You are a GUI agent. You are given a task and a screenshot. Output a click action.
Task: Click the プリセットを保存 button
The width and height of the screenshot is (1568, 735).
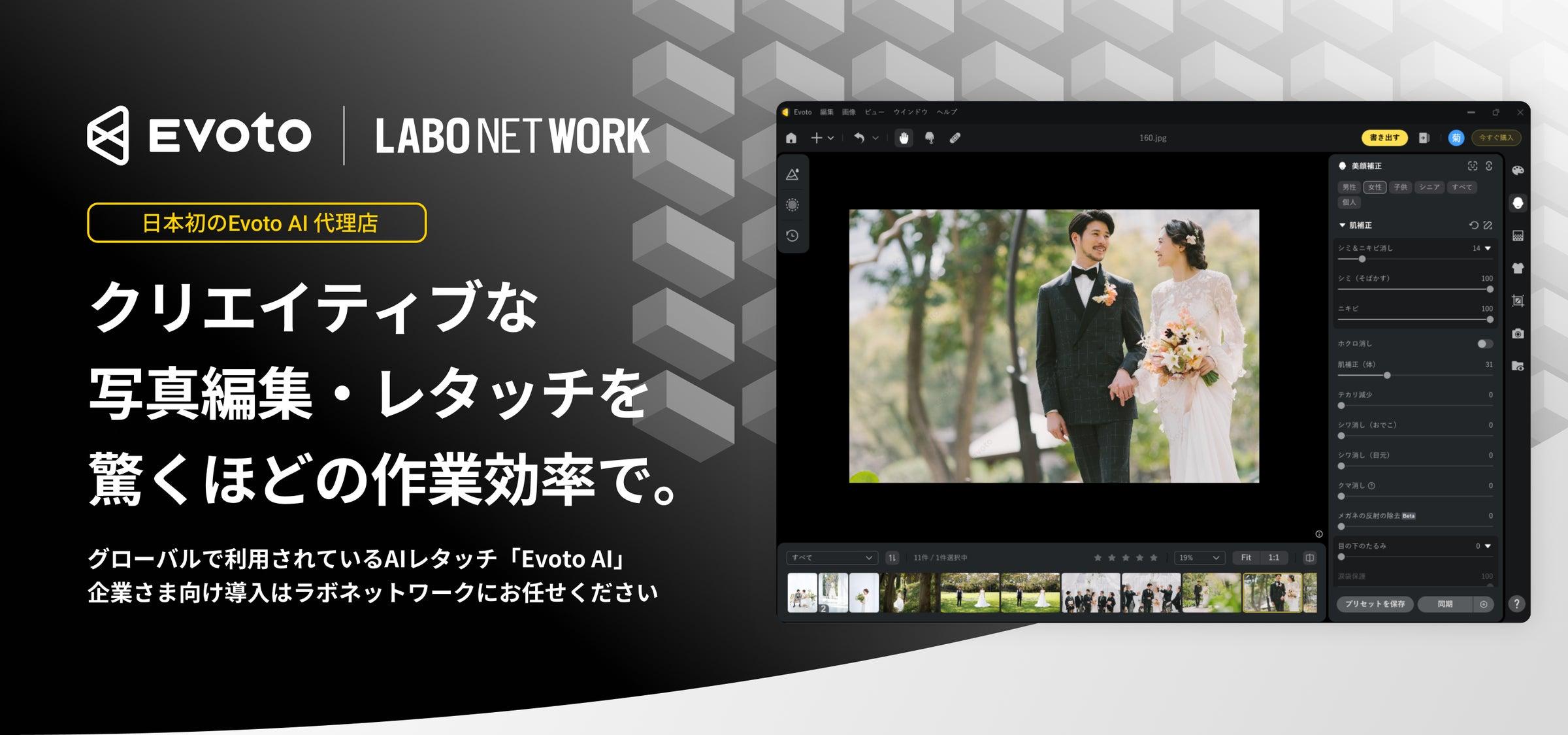pos(1375,604)
